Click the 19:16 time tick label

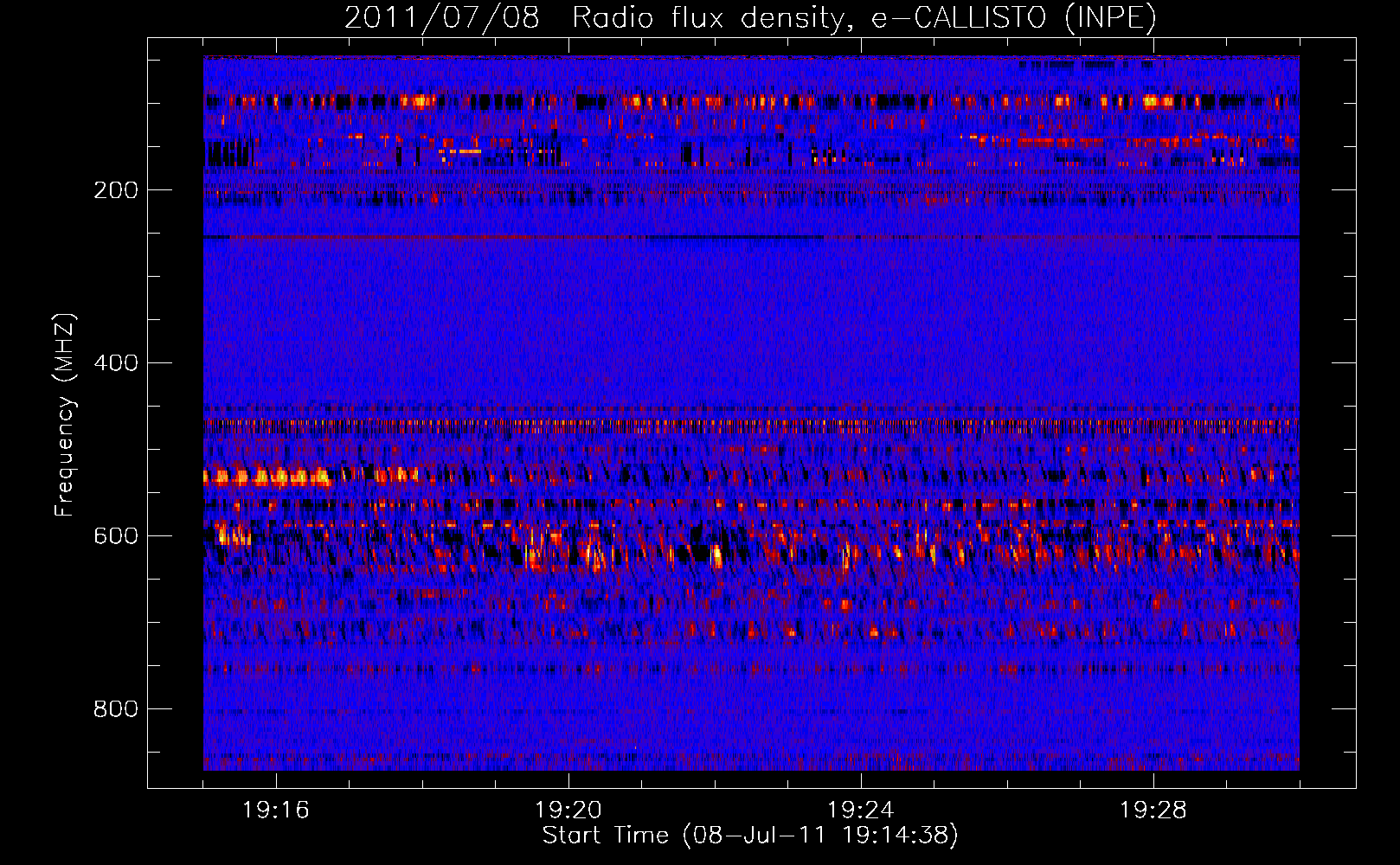coord(276,811)
